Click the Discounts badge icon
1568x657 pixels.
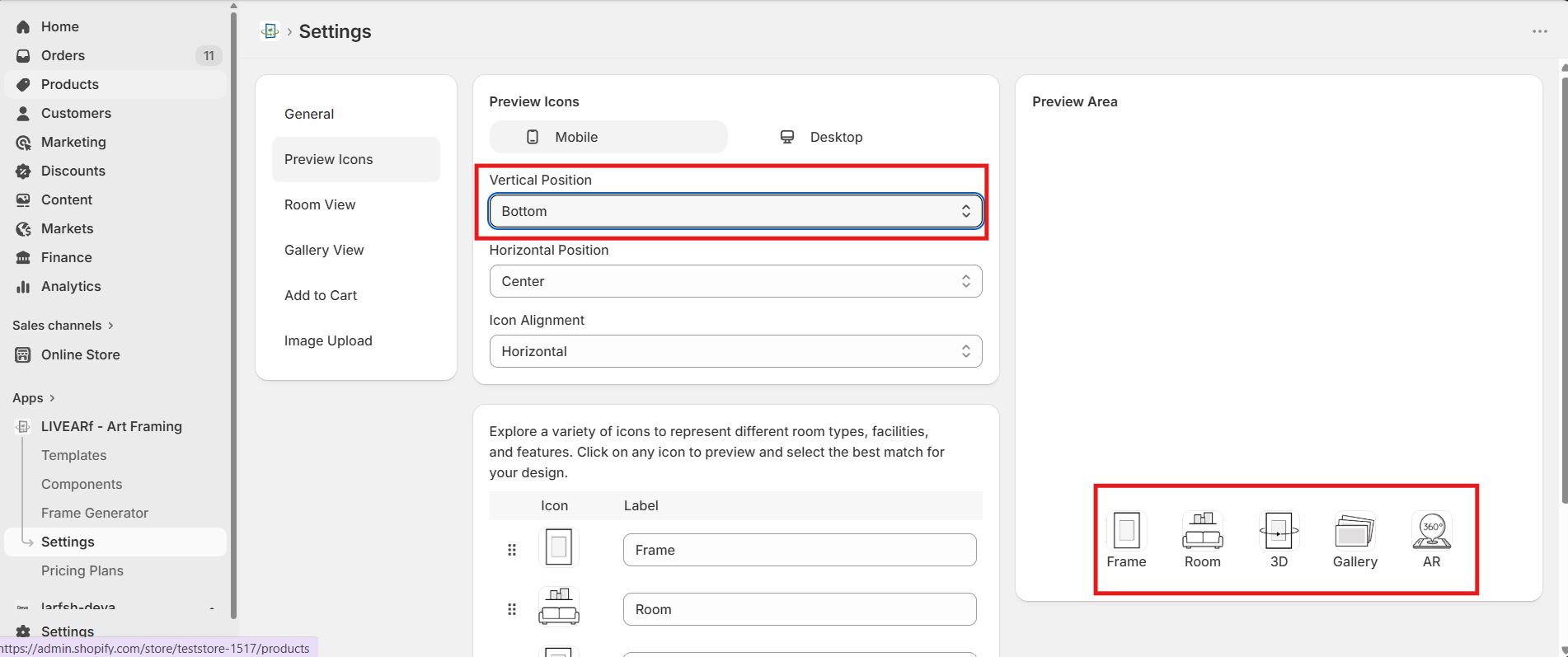[23, 171]
